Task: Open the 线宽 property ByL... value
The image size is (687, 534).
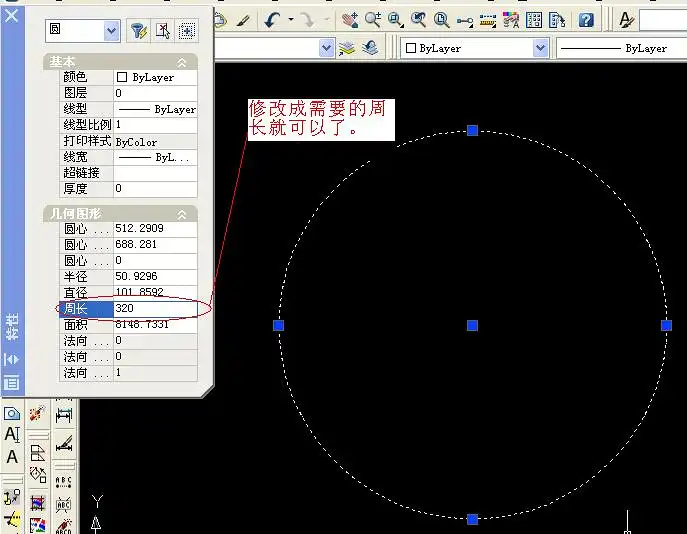Action: [x=155, y=157]
